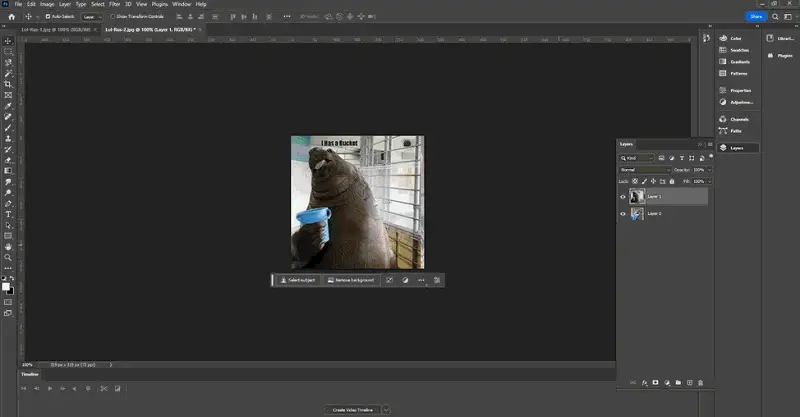
Task: Select the Eyedropper tool
Action: [x=8, y=106]
